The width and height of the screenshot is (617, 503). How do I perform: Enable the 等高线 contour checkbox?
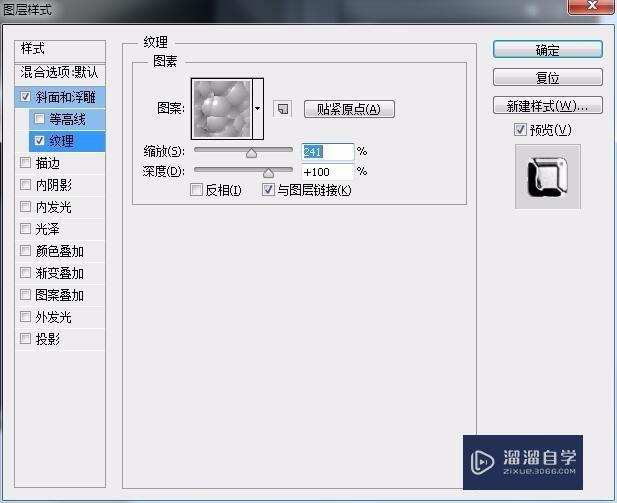(39, 118)
